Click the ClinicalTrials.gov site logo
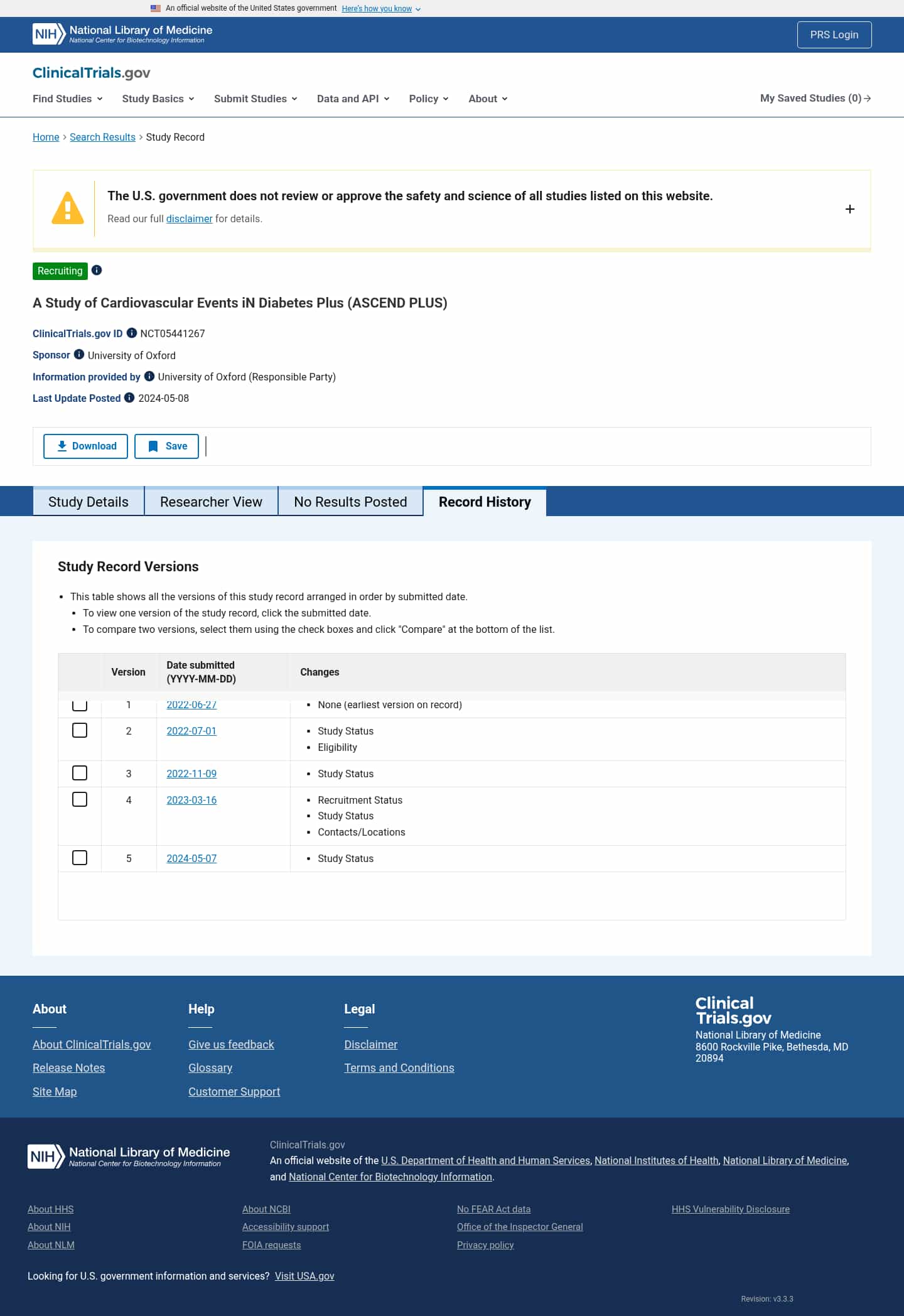The width and height of the screenshot is (904, 1316). click(92, 73)
